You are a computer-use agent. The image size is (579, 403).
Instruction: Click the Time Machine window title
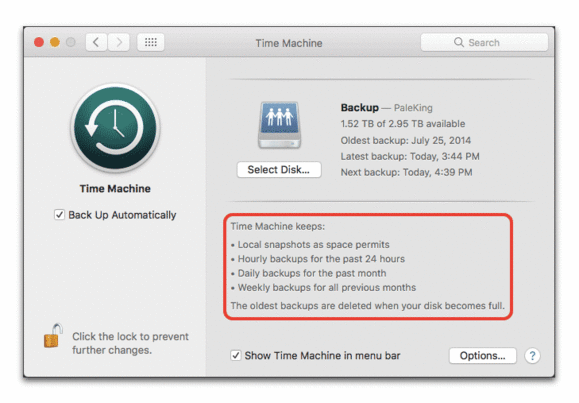289,43
